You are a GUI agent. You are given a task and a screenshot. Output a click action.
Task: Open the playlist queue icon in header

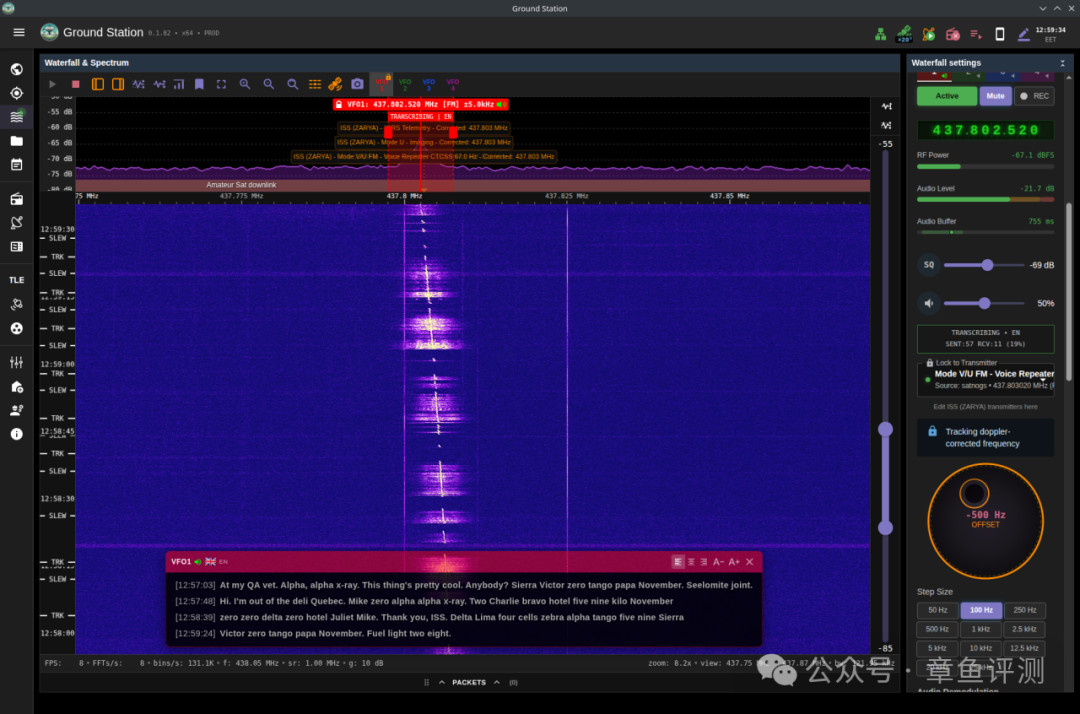coord(976,34)
